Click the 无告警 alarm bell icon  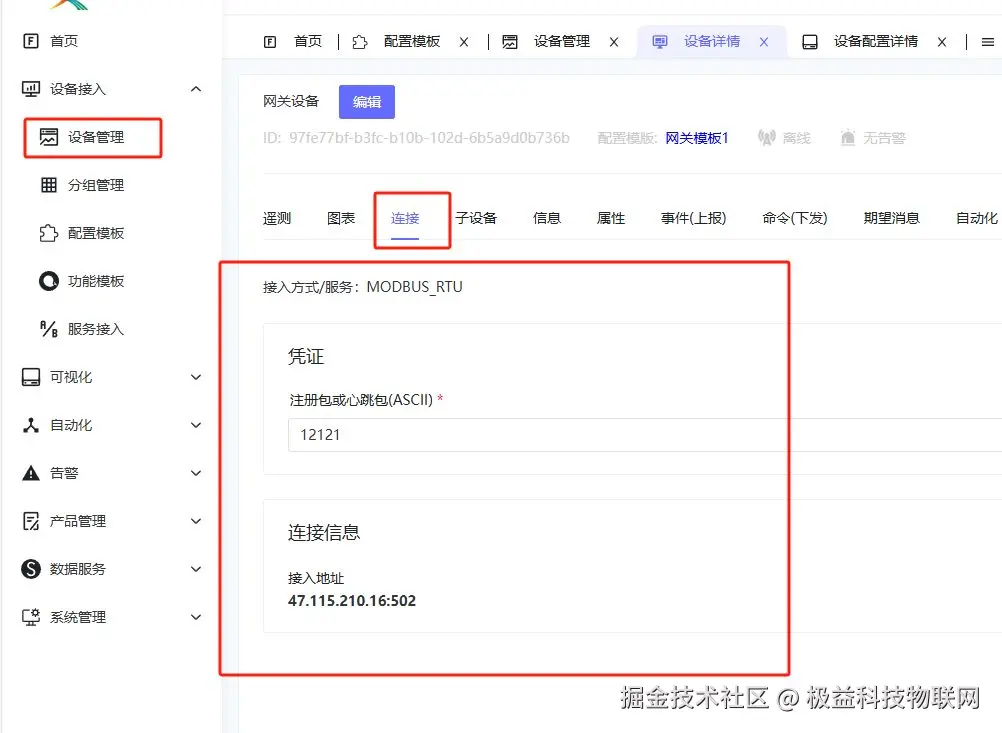(848, 137)
